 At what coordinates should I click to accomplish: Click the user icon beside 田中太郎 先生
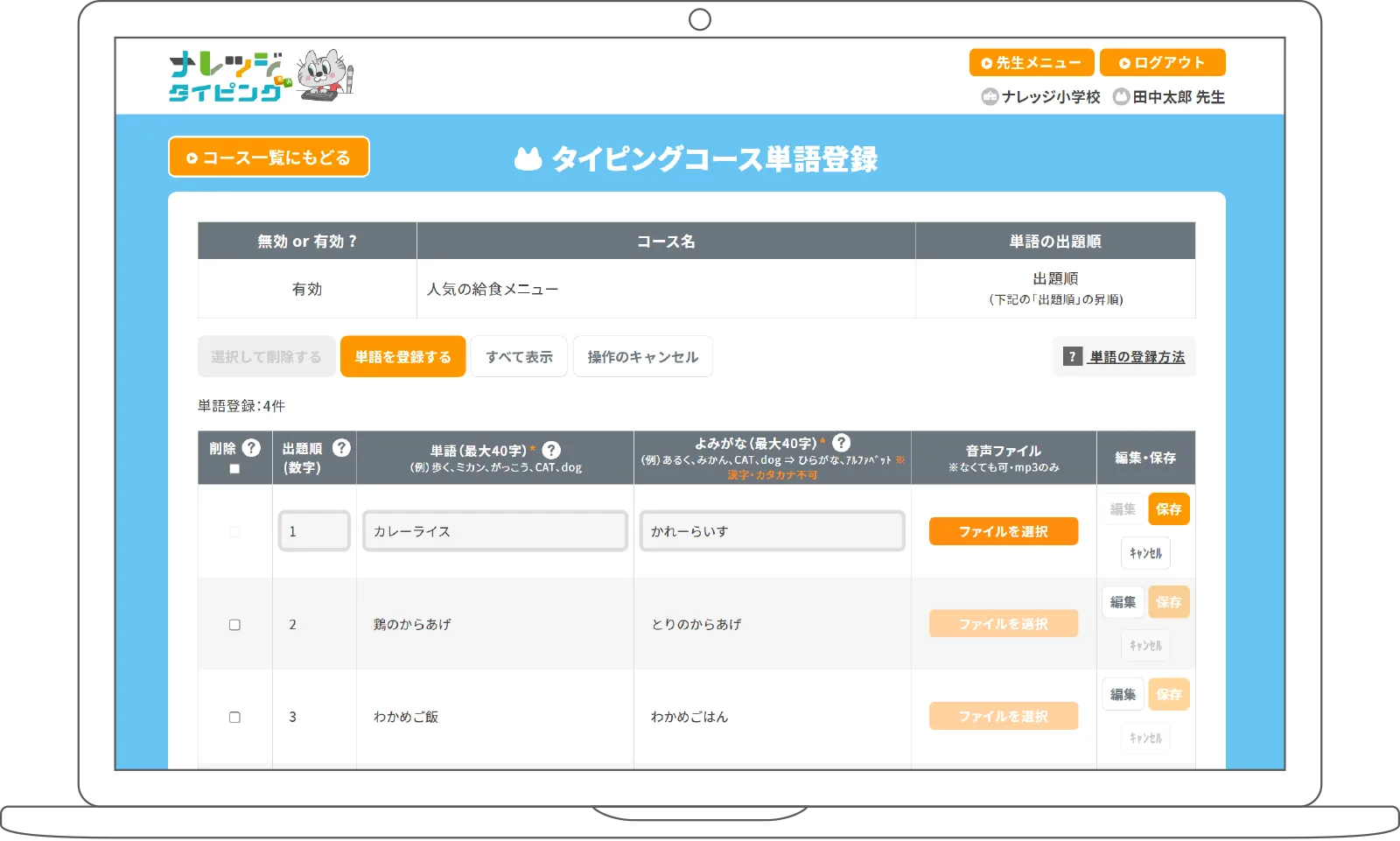pyautogui.click(x=1121, y=97)
